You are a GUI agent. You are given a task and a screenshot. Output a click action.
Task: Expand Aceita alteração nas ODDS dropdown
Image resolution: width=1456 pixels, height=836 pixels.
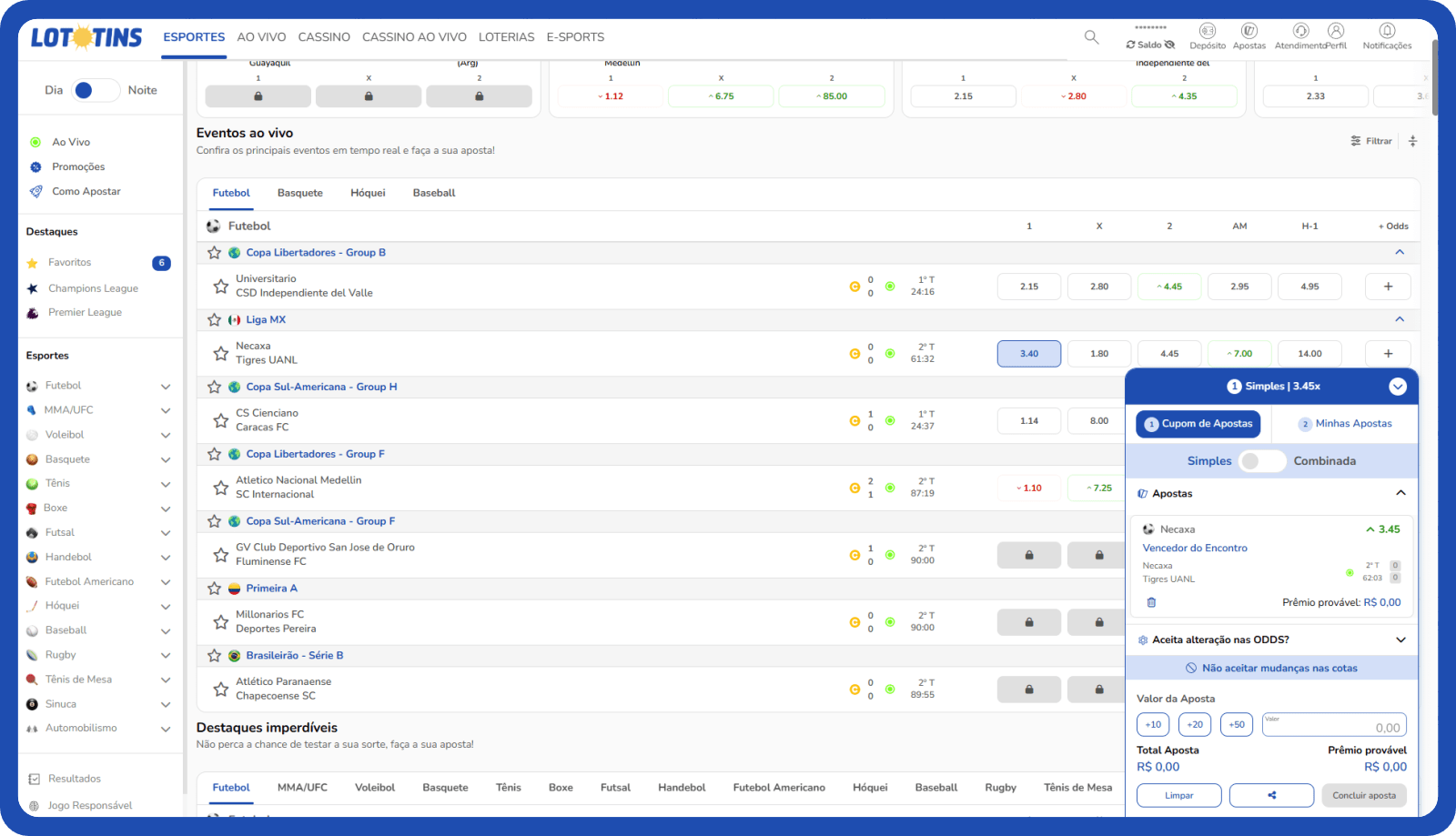[1400, 640]
